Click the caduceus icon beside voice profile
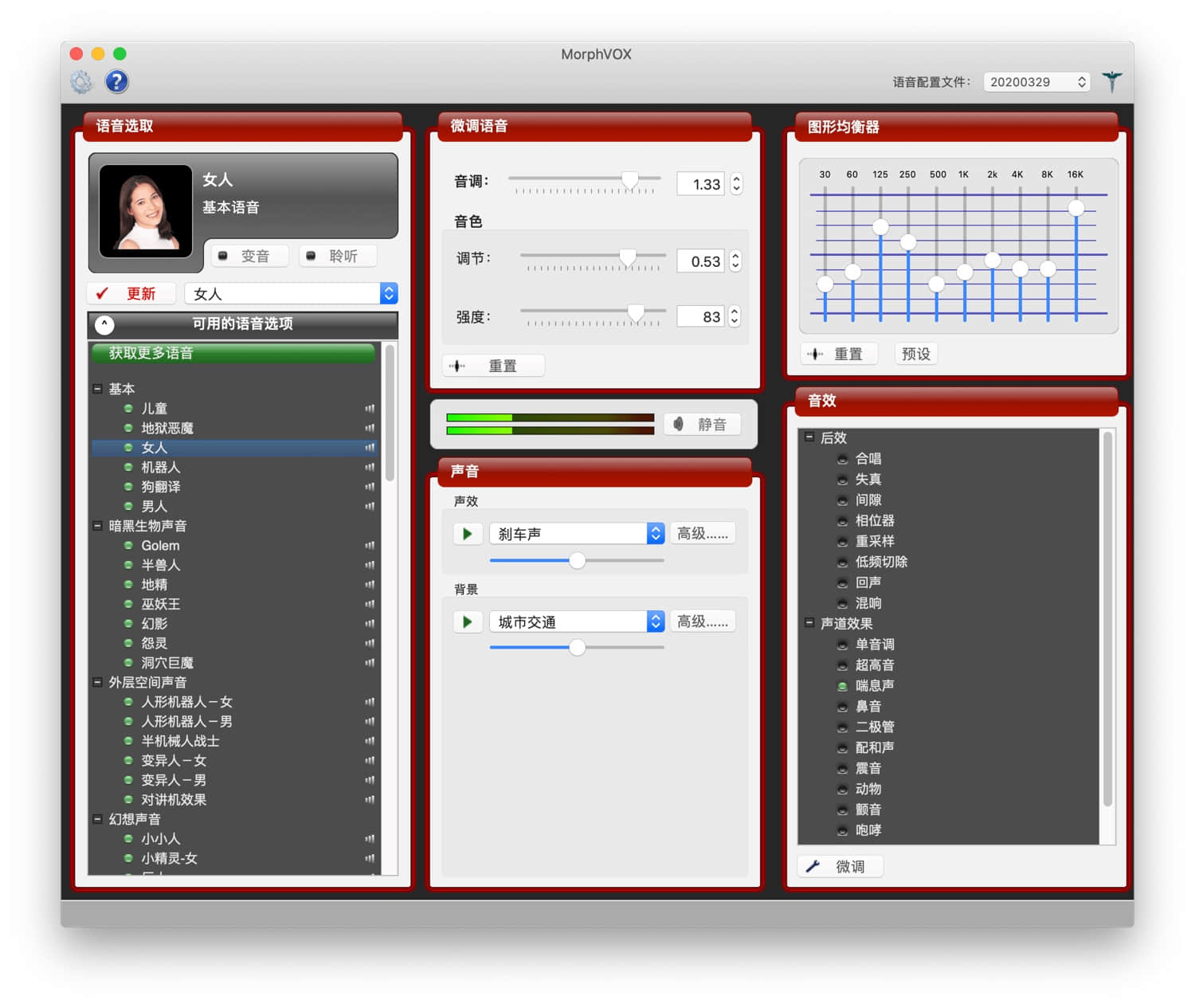 (x=1112, y=81)
